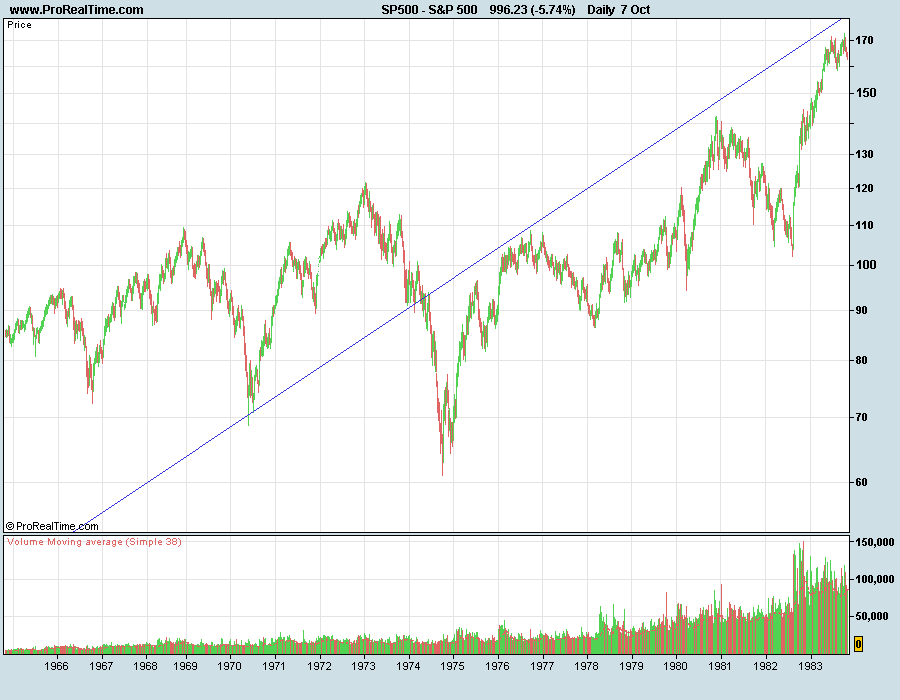Click the 1973 year label on time axis
Screen dimensions: 900x700
point(363,666)
